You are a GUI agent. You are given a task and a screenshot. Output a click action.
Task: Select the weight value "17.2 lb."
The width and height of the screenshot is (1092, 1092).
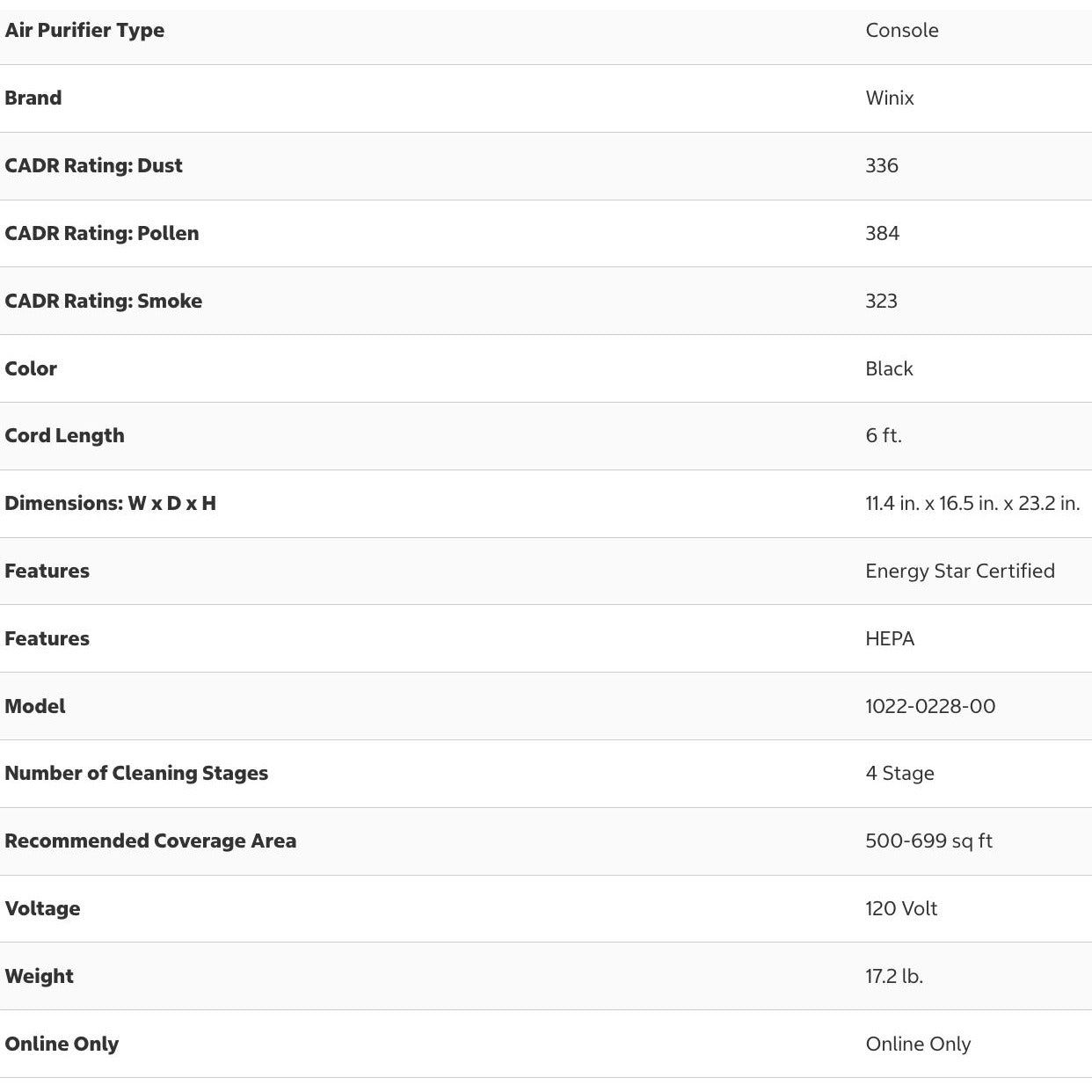894,977
